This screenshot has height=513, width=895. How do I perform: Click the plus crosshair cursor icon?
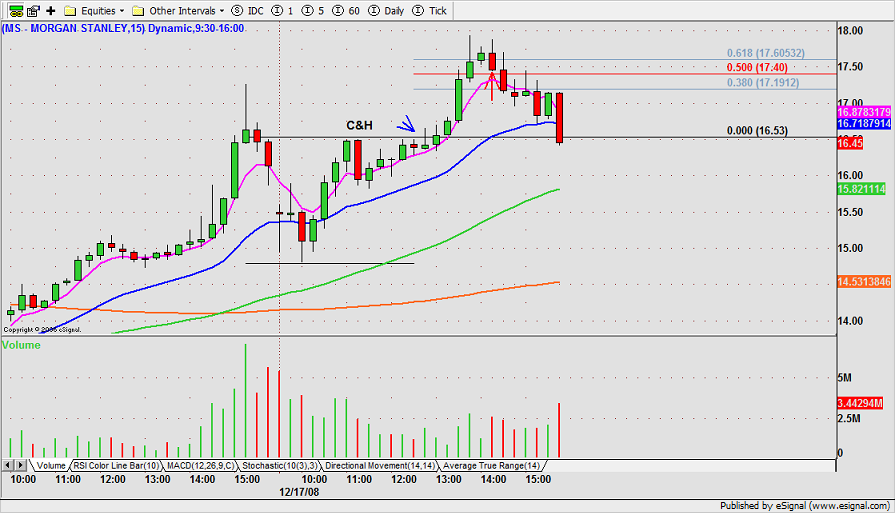(x=51, y=10)
